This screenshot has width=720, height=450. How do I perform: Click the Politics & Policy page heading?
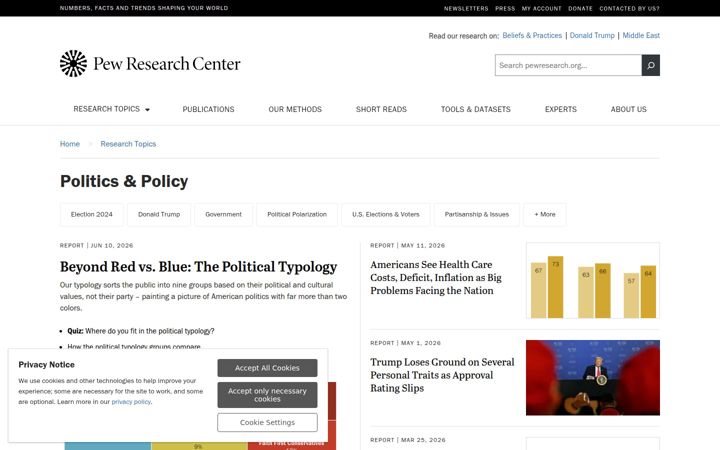pos(124,181)
